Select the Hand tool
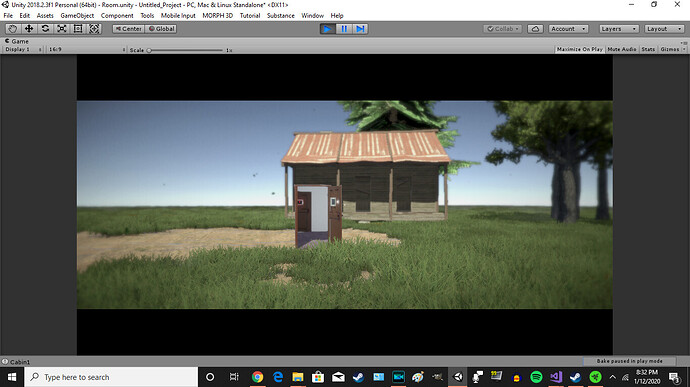Screen dimensions: 690x387 click(13, 29)
